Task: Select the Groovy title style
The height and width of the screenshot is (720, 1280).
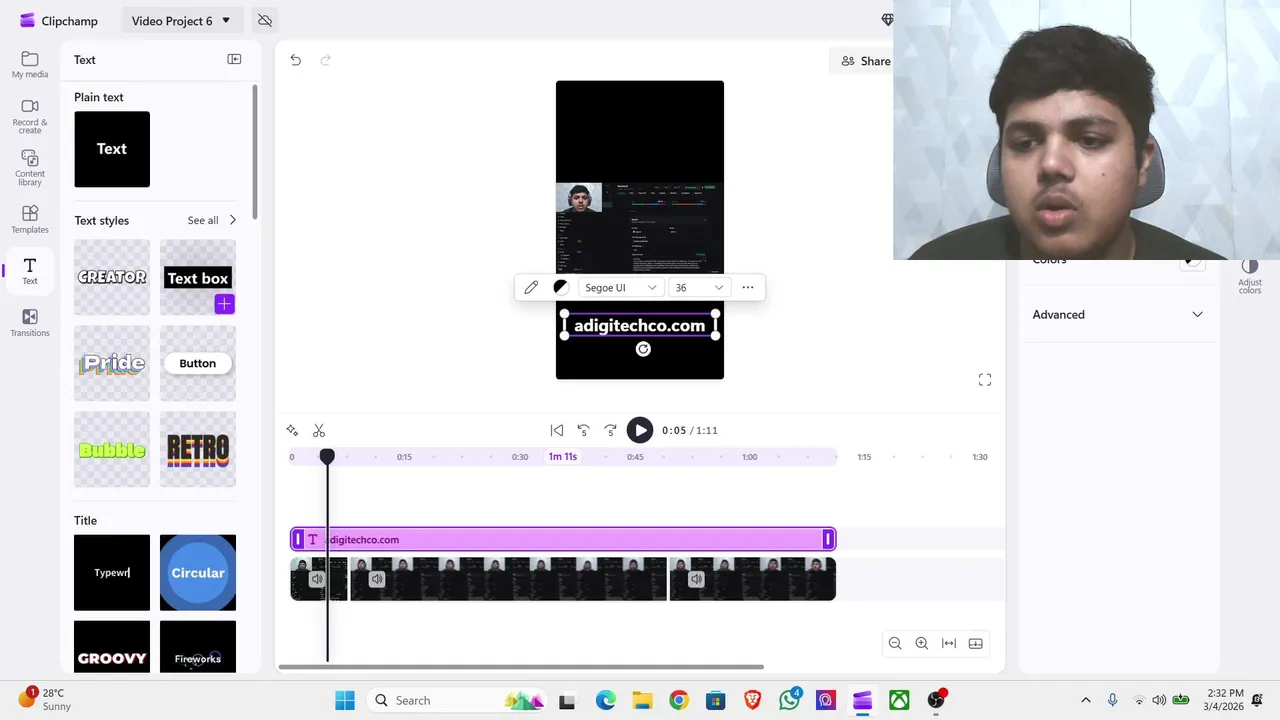Action: click(x=112, y=646)
